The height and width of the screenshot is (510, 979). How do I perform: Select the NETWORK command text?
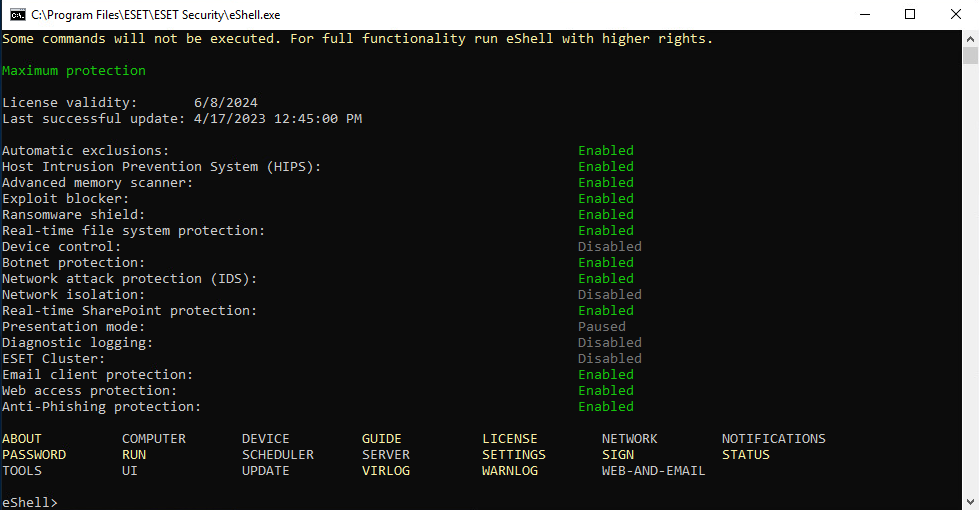[629, 439]
